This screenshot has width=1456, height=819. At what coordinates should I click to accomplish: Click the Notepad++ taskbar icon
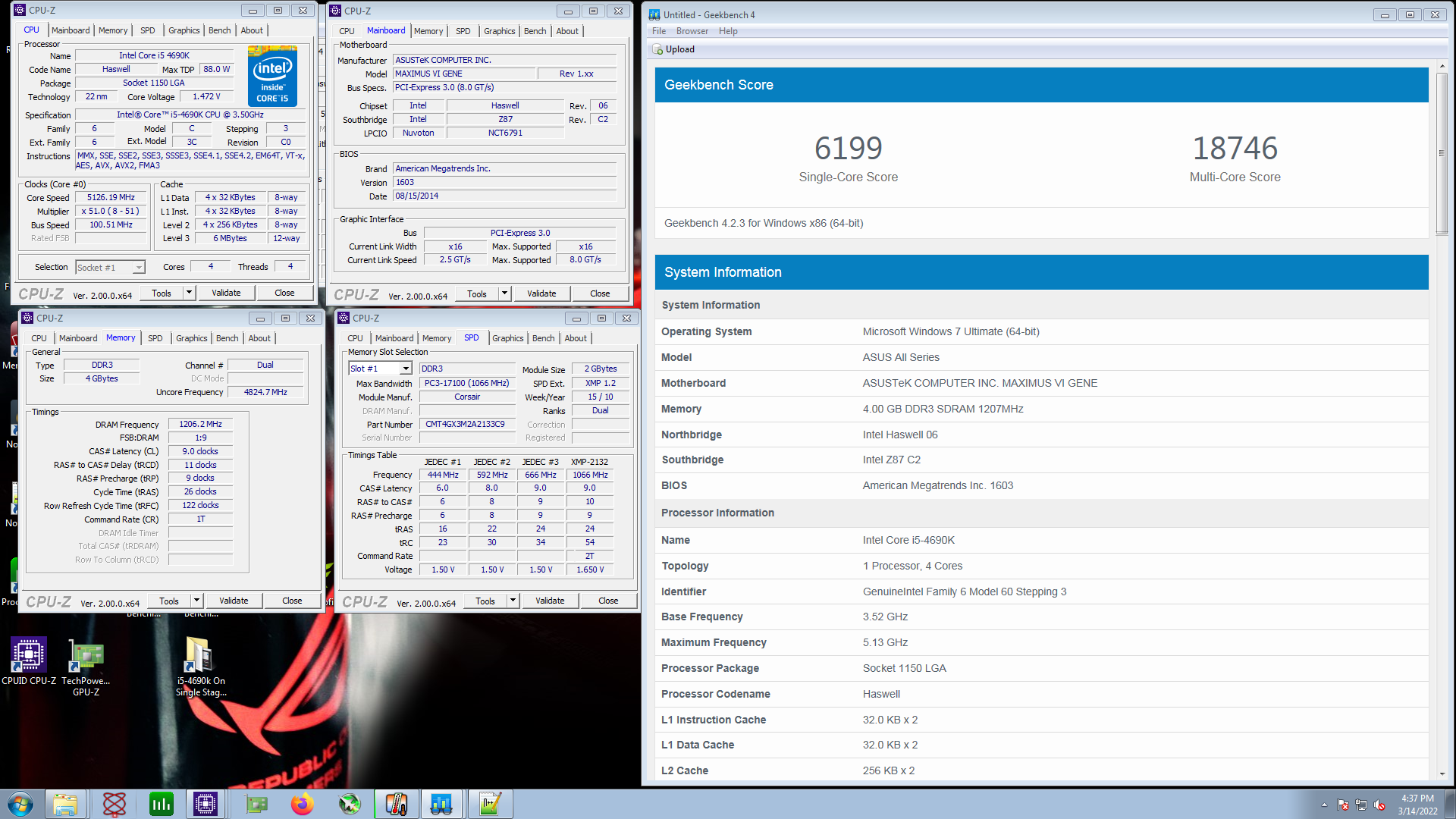tap(490, 804)
